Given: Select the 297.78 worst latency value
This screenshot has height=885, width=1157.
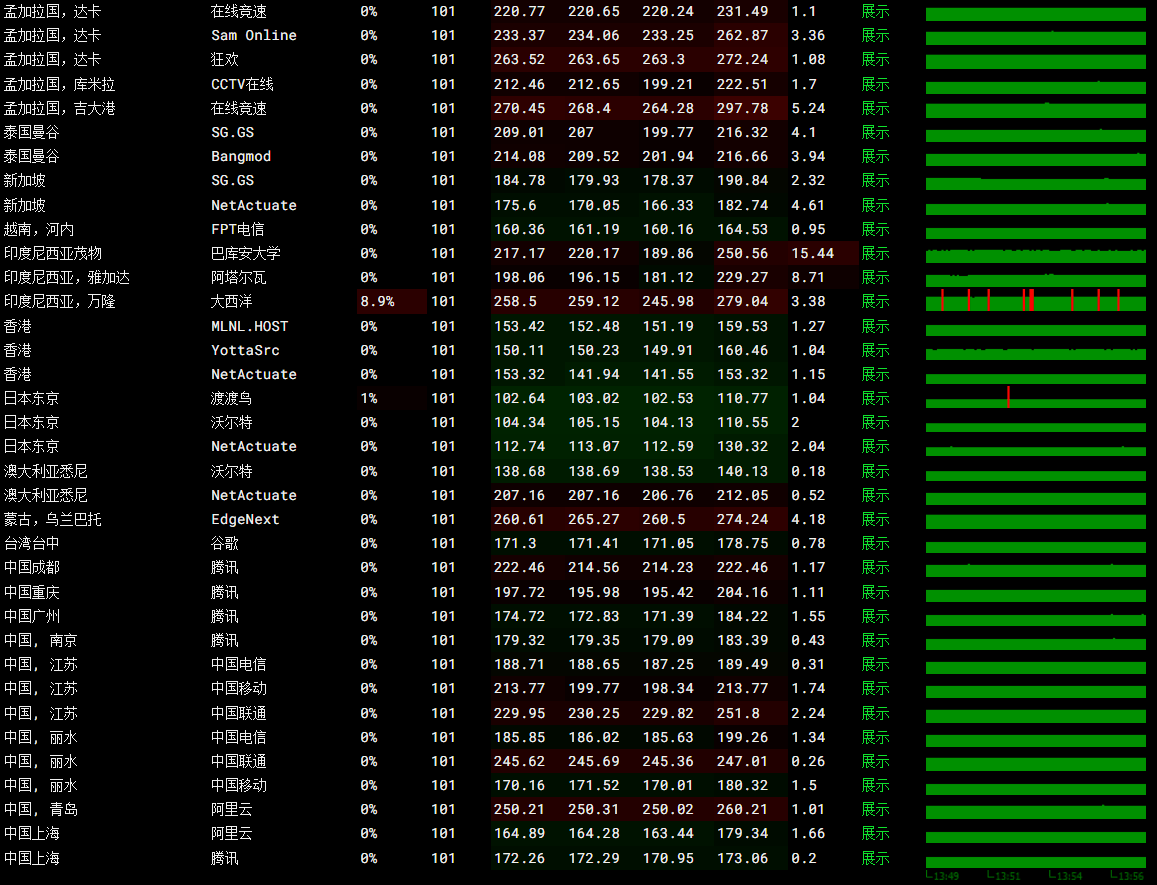Looking at the screenshot, I should 742,109.
